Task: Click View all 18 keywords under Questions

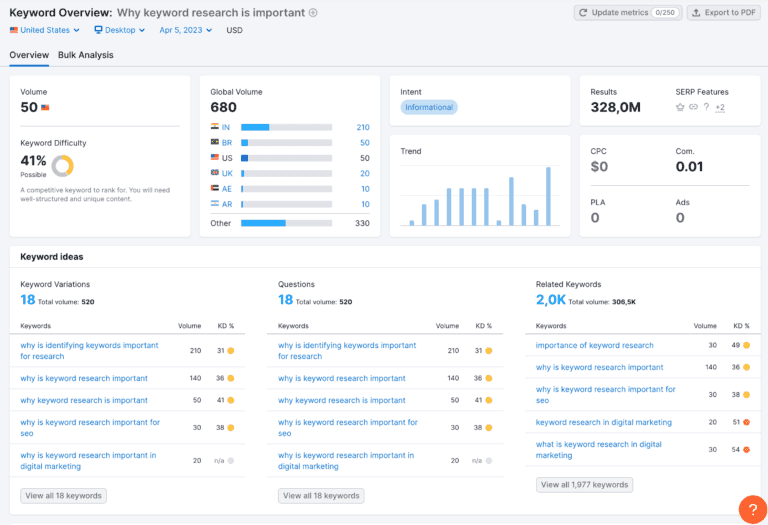Action: (x=321, y=496)
